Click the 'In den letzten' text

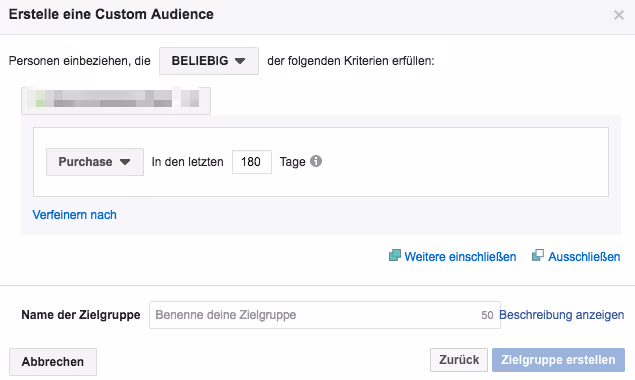tap(188, 162)
